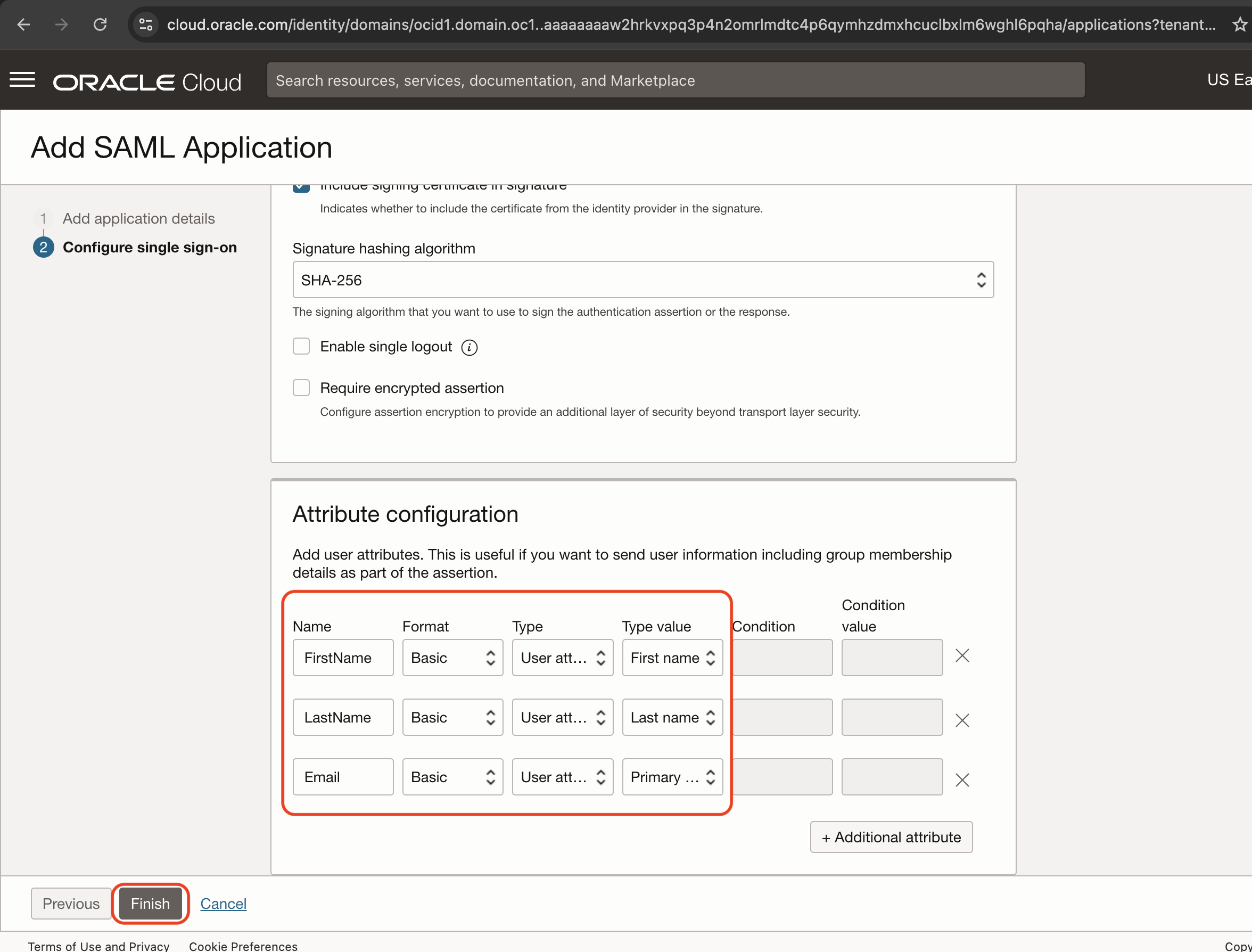Check Require encrypted assertion
The image size is (1252, 952).
pos(301,388)
